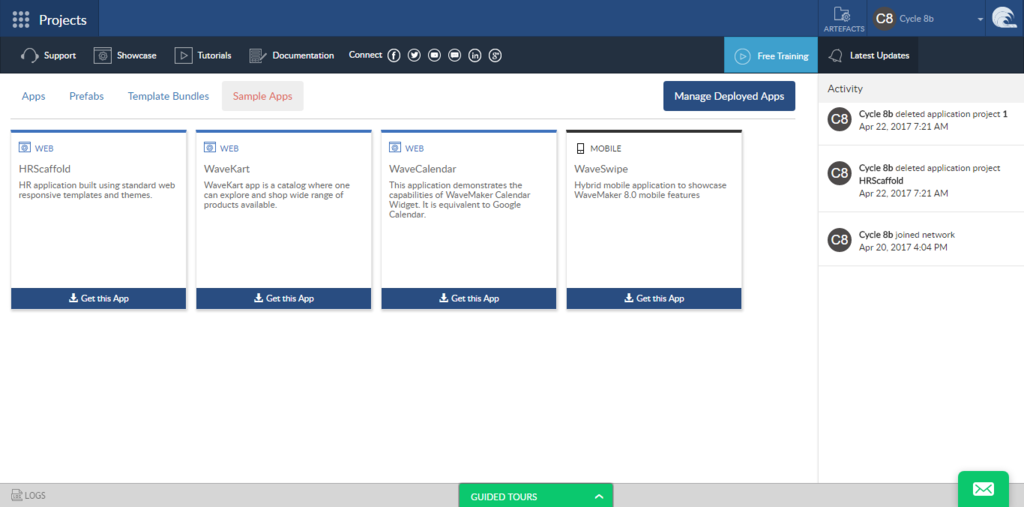Click avatar beside deleted project 1 activity
The image size is (1024, 507).
[839, 120]
